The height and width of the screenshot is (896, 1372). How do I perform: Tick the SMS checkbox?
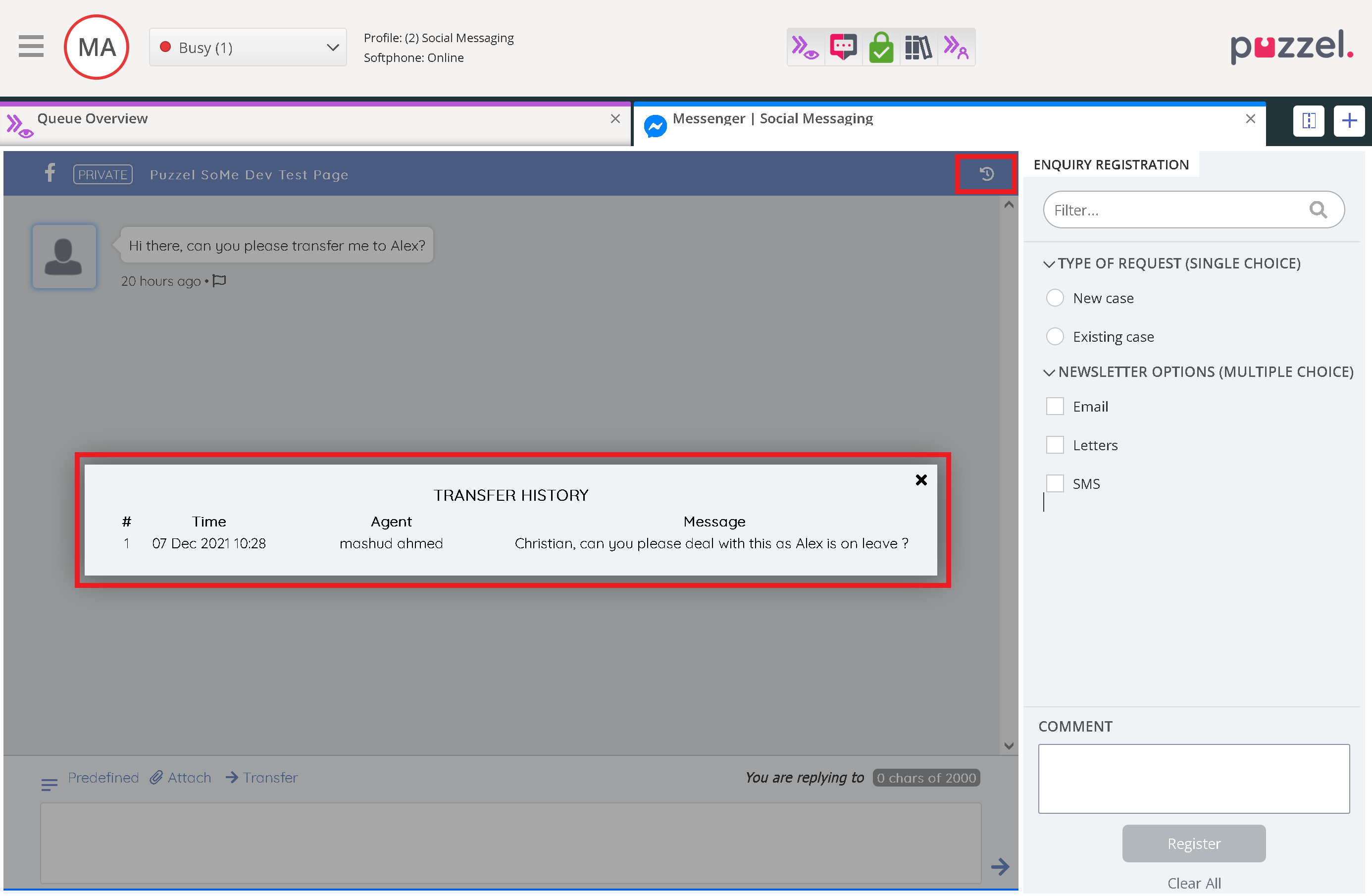coord(1054,483)
